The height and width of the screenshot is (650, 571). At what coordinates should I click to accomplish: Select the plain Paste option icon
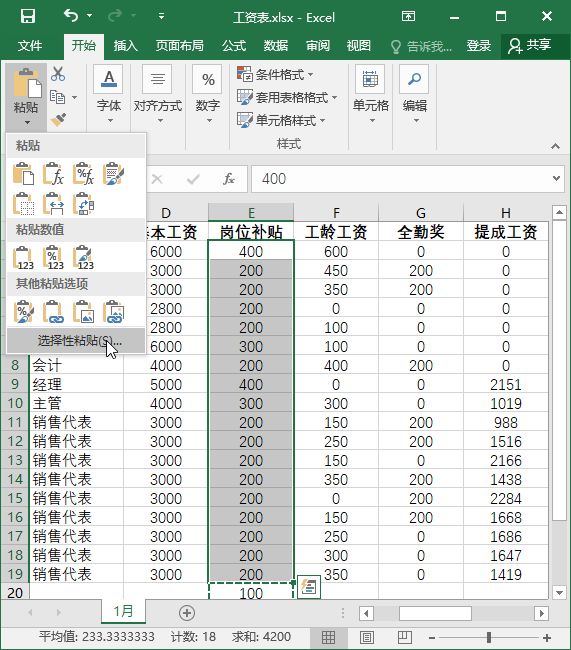[x=24, y=173]
